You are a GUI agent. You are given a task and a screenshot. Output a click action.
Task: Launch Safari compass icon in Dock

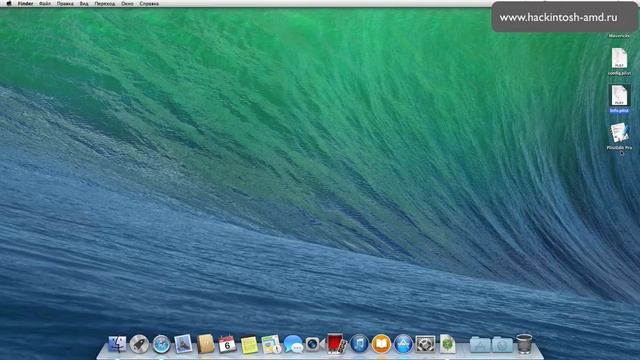point(161,344)
